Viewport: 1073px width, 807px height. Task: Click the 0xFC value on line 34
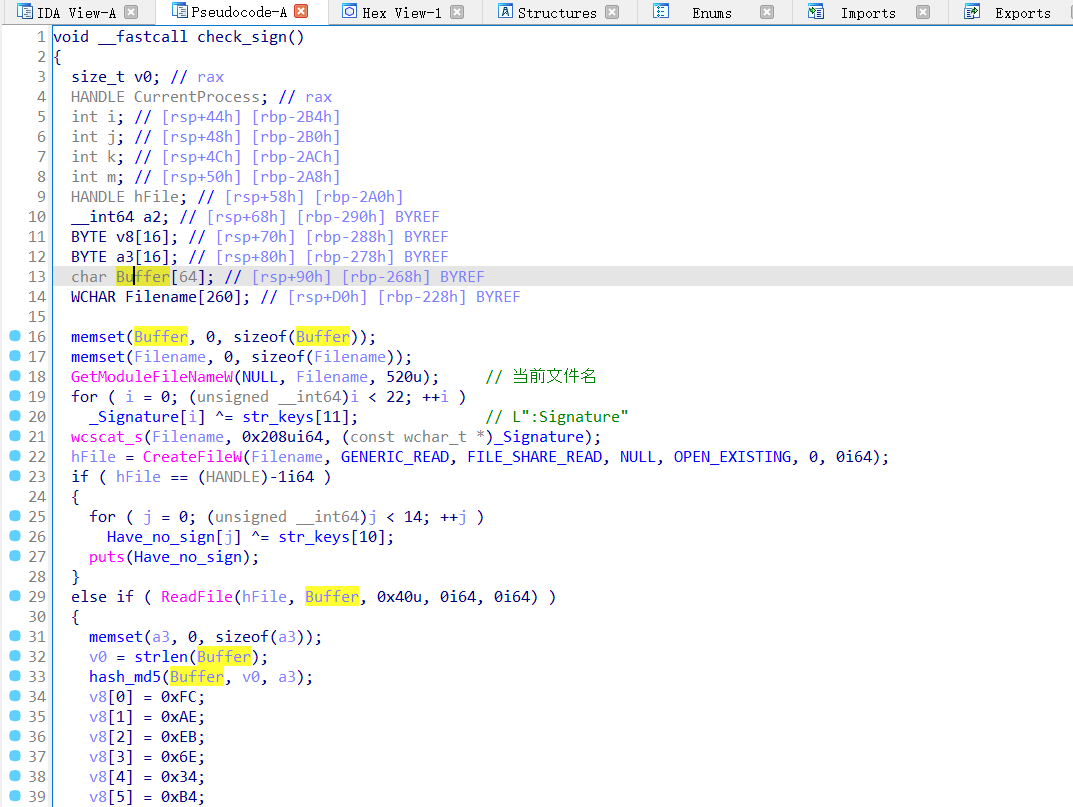(x=179, y=697)
